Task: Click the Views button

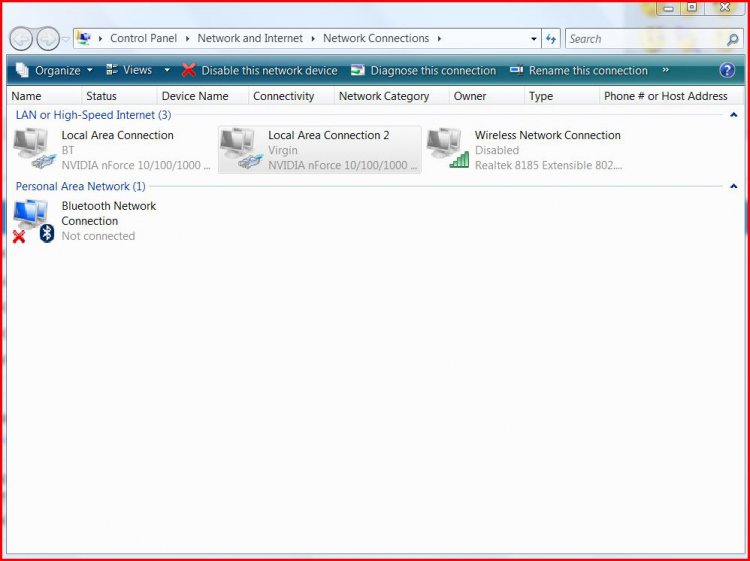Action: point(129,70)
